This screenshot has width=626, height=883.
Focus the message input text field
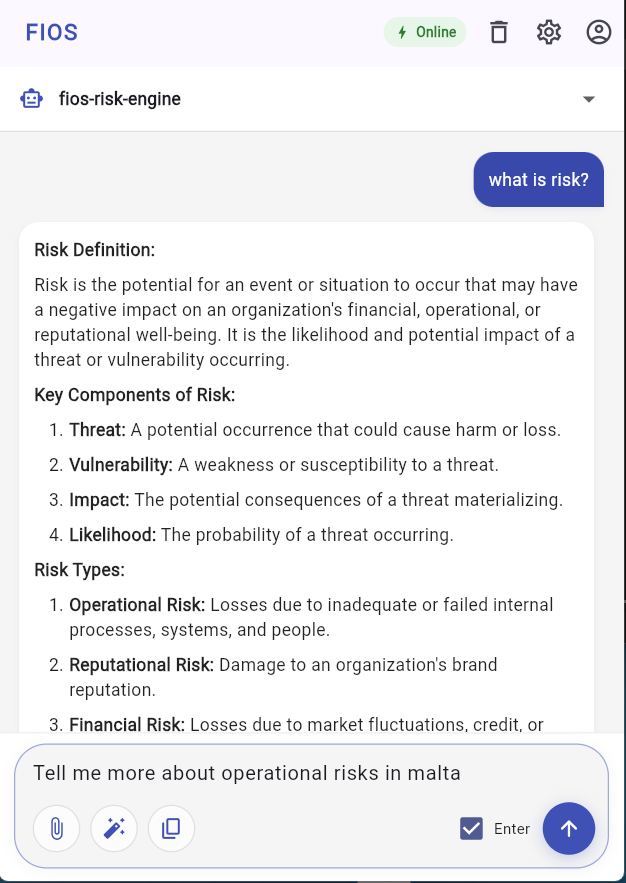click(300, 773)
